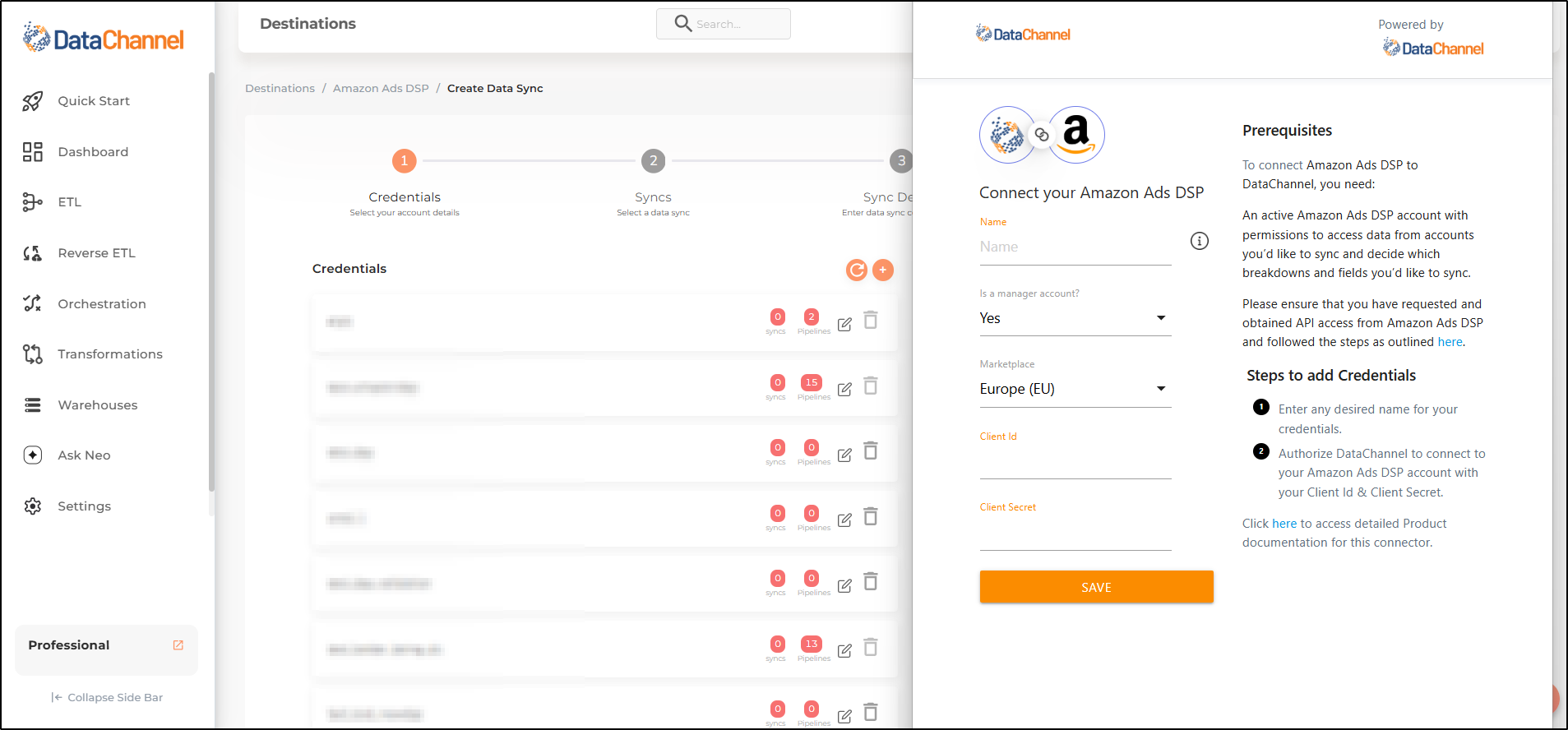
Task: Go to ETL in the sidebar
Action: pos(69,202)
